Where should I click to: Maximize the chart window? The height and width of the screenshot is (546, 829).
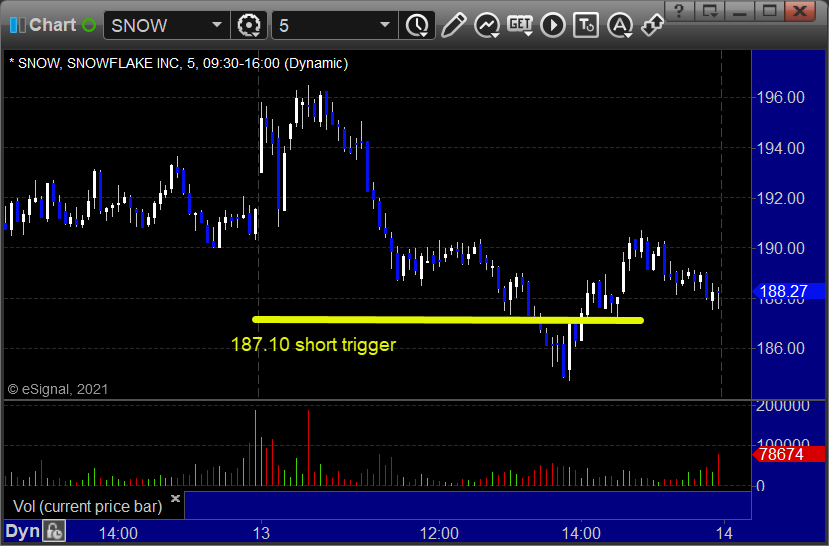click(x=769, y=11)
